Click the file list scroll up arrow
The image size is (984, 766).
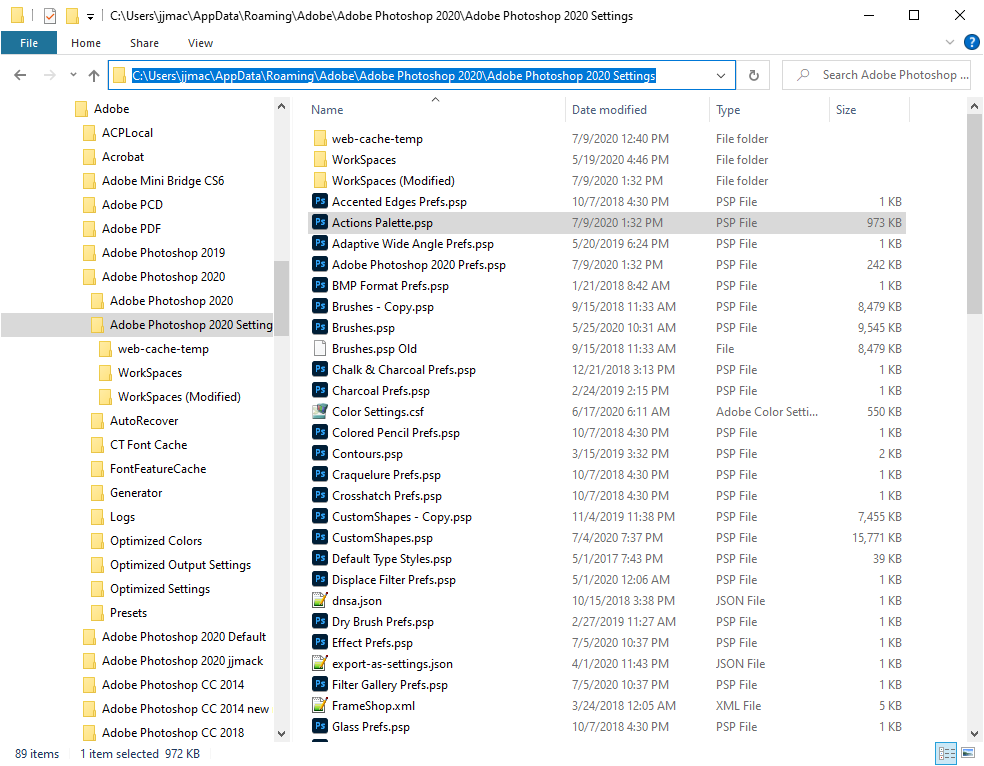coord(974,106)
